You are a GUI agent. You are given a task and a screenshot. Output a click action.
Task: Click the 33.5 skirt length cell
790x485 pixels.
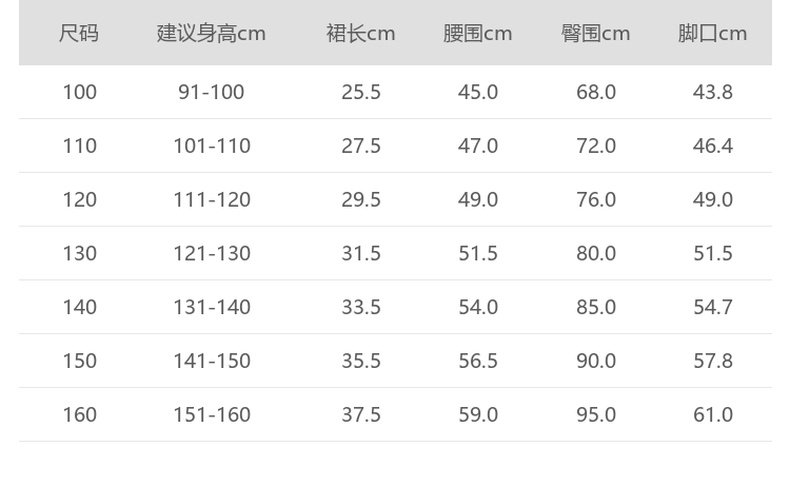[x=361, y=307]
